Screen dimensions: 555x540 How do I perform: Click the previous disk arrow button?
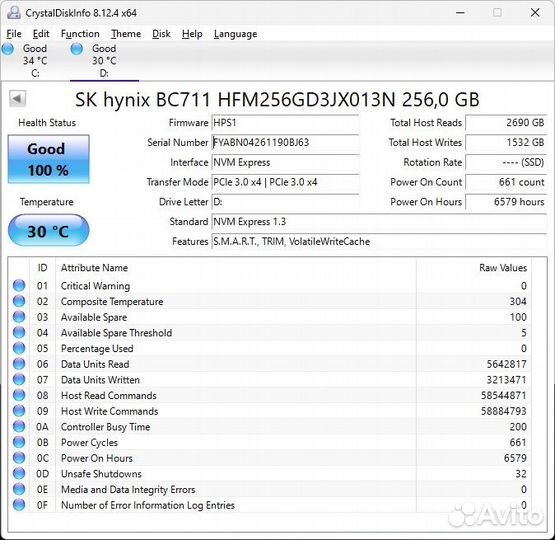pos(17,99)
